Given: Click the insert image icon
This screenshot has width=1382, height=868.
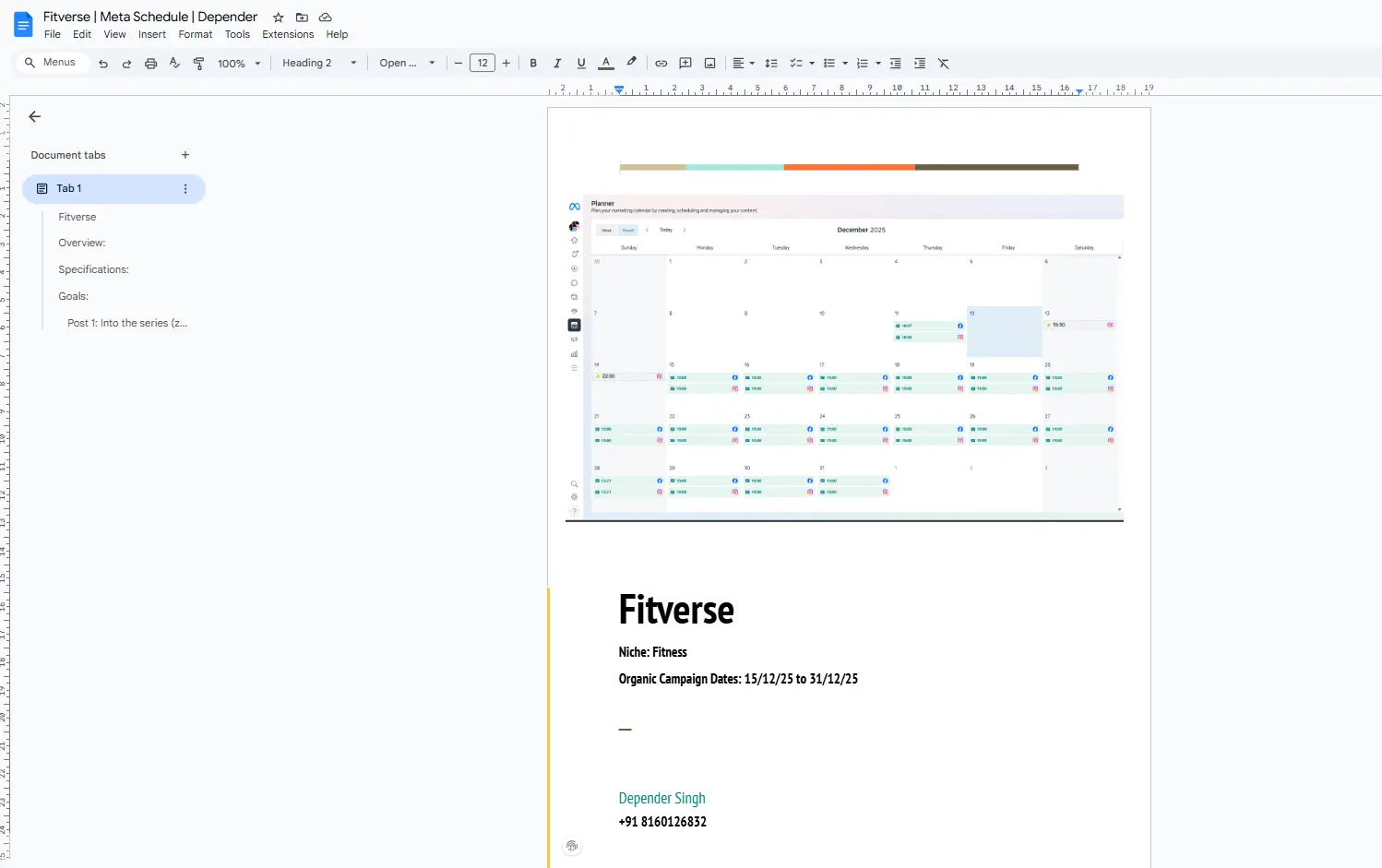Looking at the screenshot, I should point(709,64).
